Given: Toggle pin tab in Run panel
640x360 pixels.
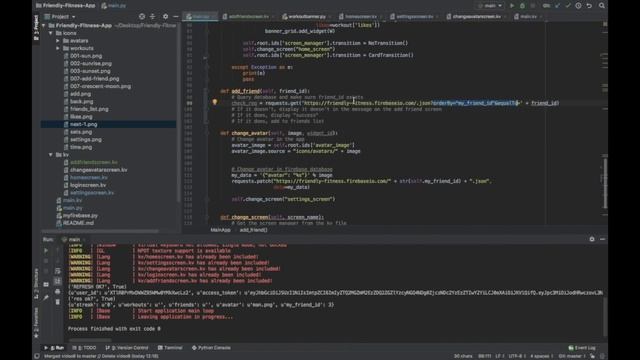Looking at the screenshot, I should click(x=46, y=298).
